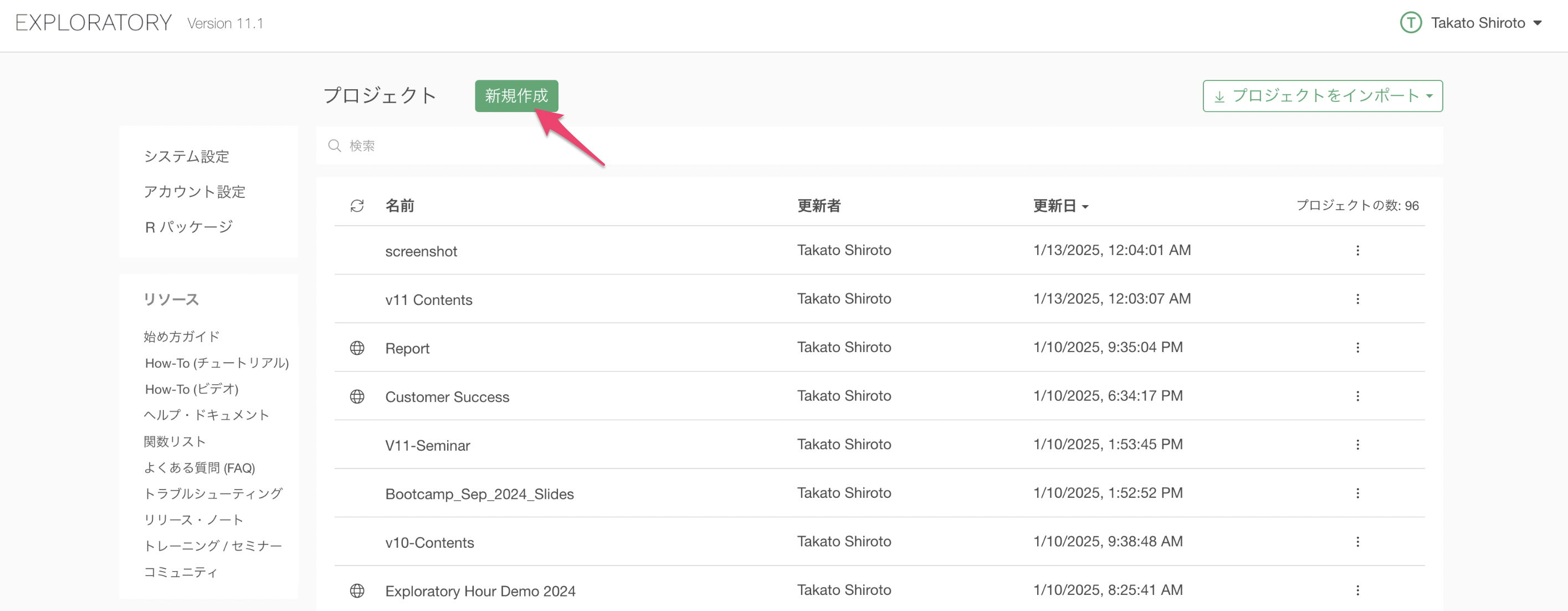
Task: Click the globe icon beside Exploratory Hour Demo 2024
Action: coord(357,591)
